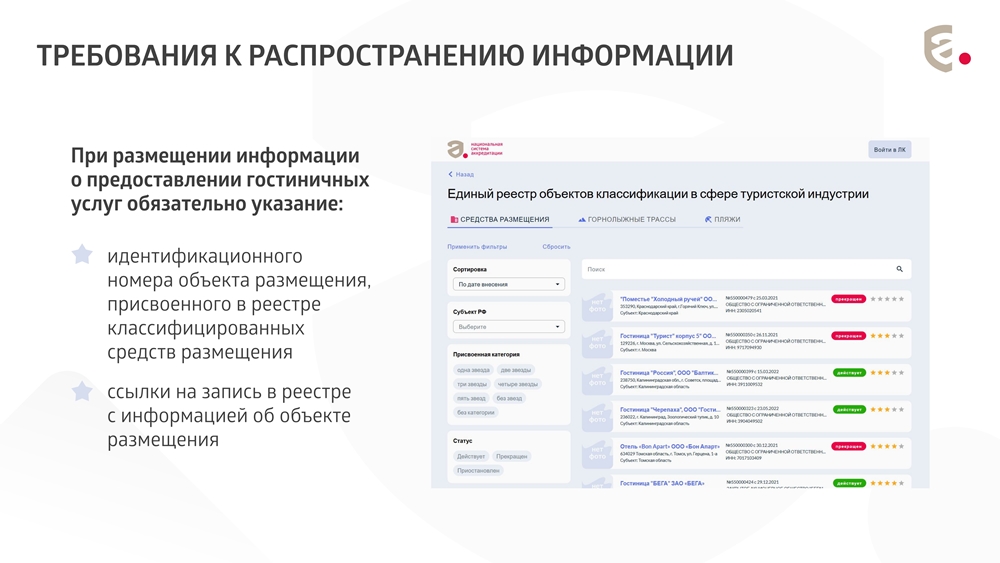The width and height of the screenshot is (1000, 563).
Task: Open the Гостиница БЕГА entry
Action: 662,483
